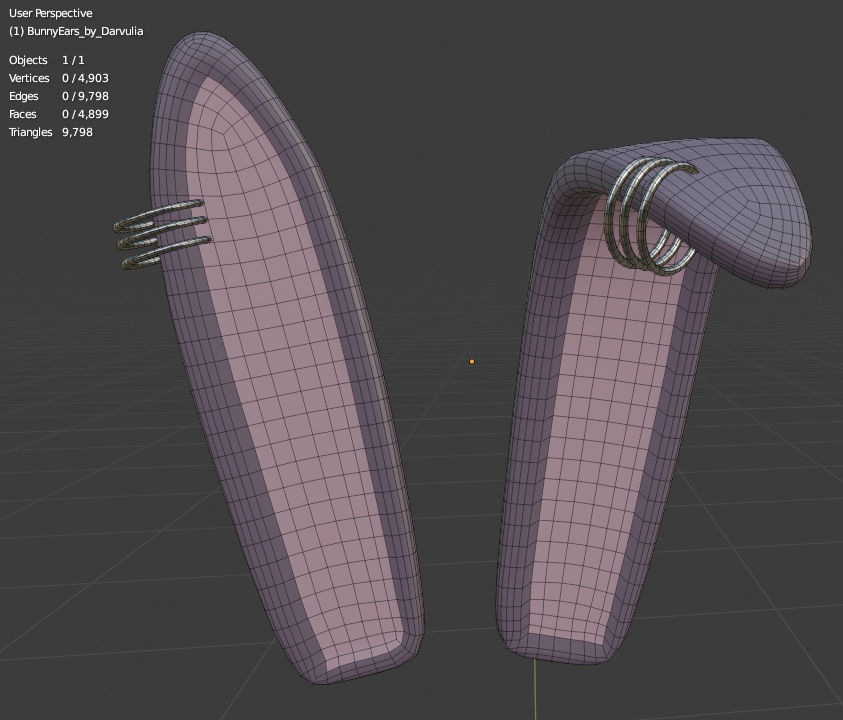This screenshot has height=720, width=843.
Task: Click the Objects 1/1 statistic
Action: [45, 60]
